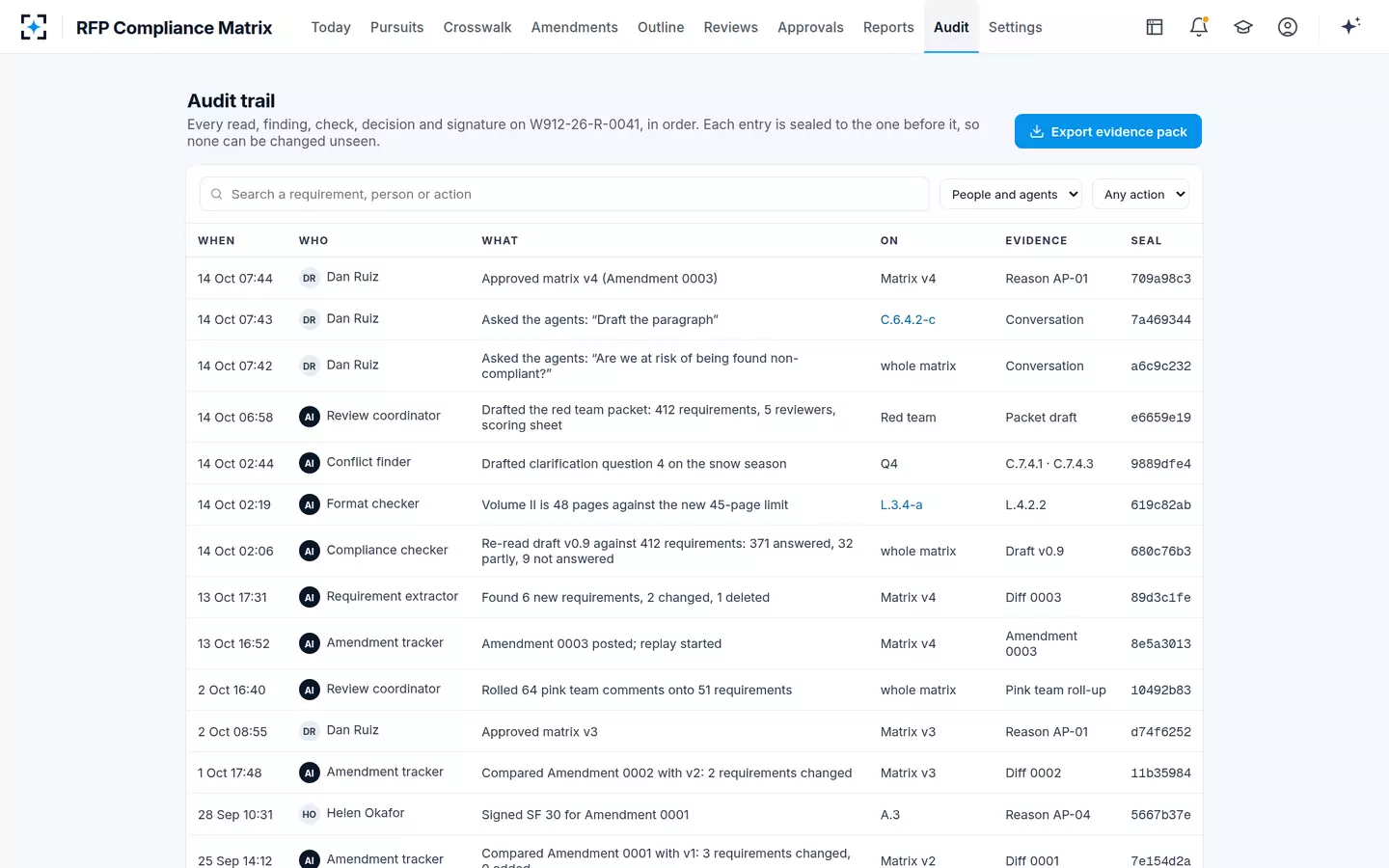
Task: Click the AI avatar in 13 Oct 16:52 row
Action: (310, 643)
